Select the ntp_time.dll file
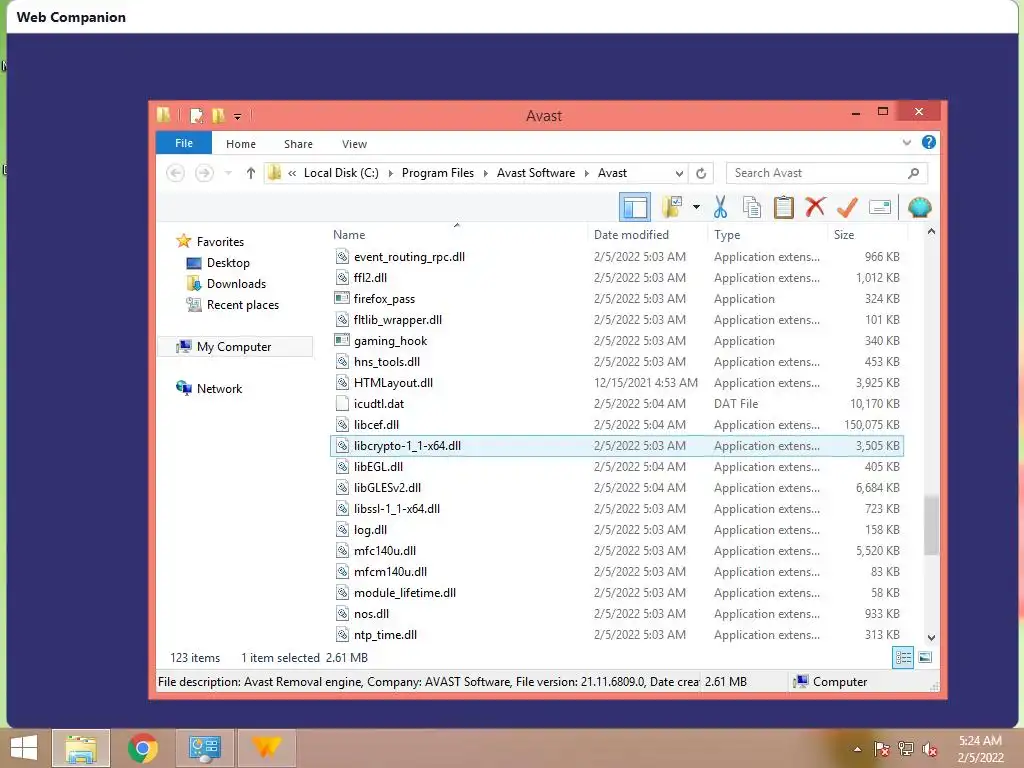Image resolution: width=1024 pixels, height=768 pixels. tap(616, 635)
